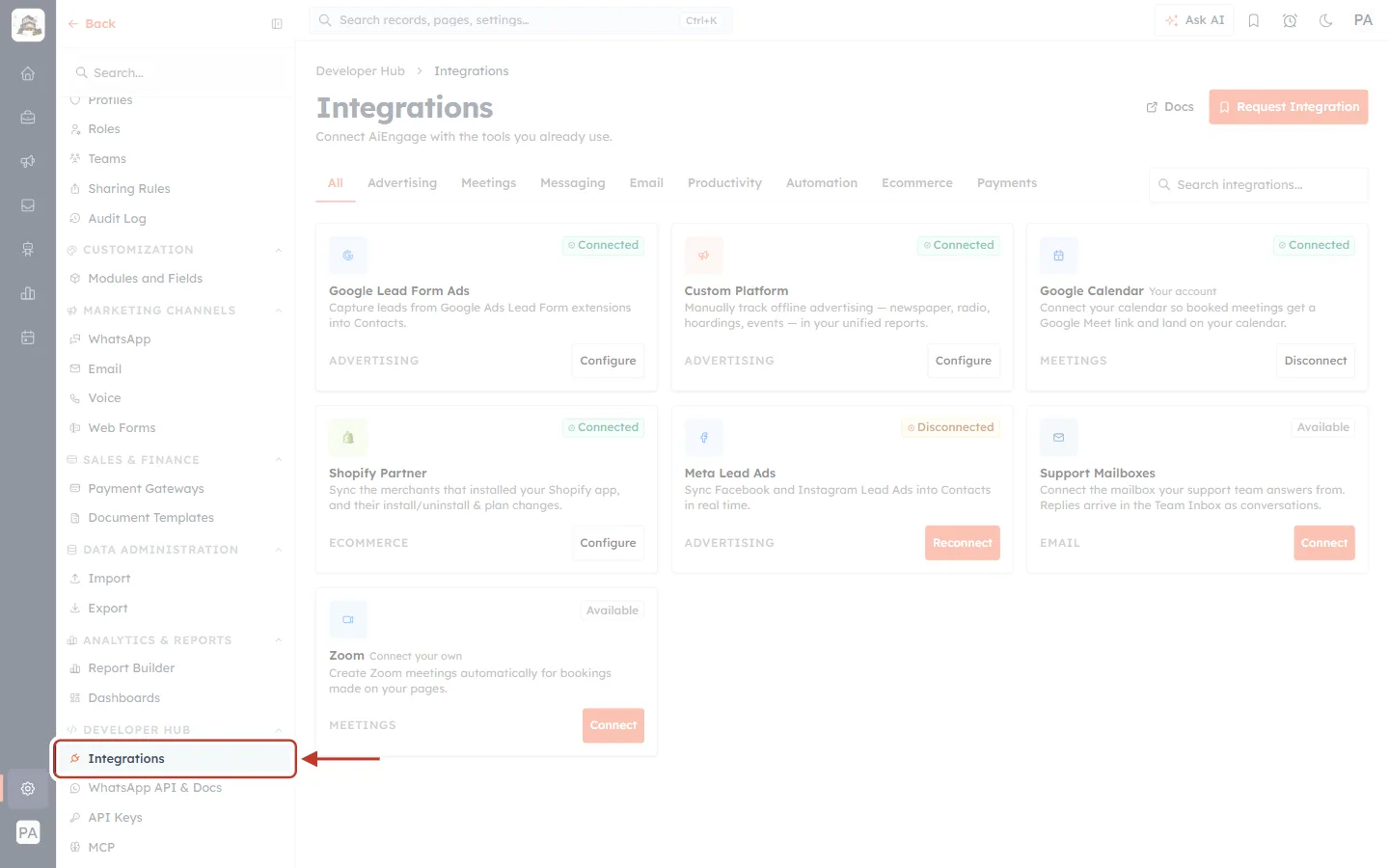Open the Ecommerce tab
The width and height of the screenshot is (1389, 868).
917,183
